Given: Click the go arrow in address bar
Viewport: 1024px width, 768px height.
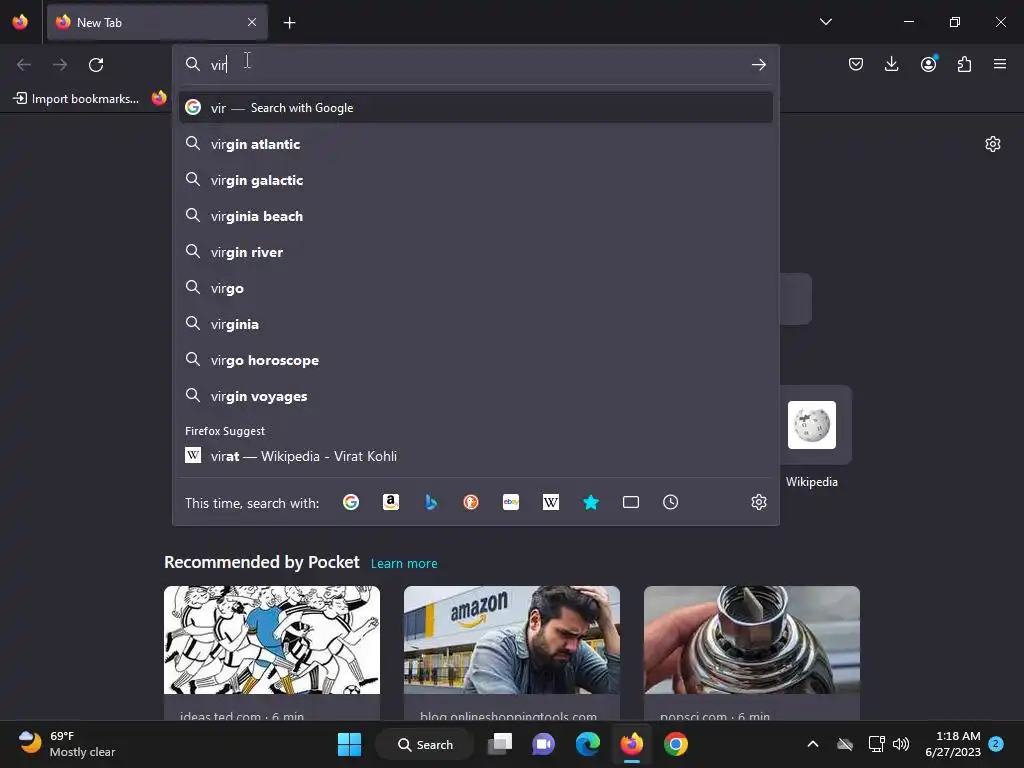Looking at the screenshot, I should 759,65.
